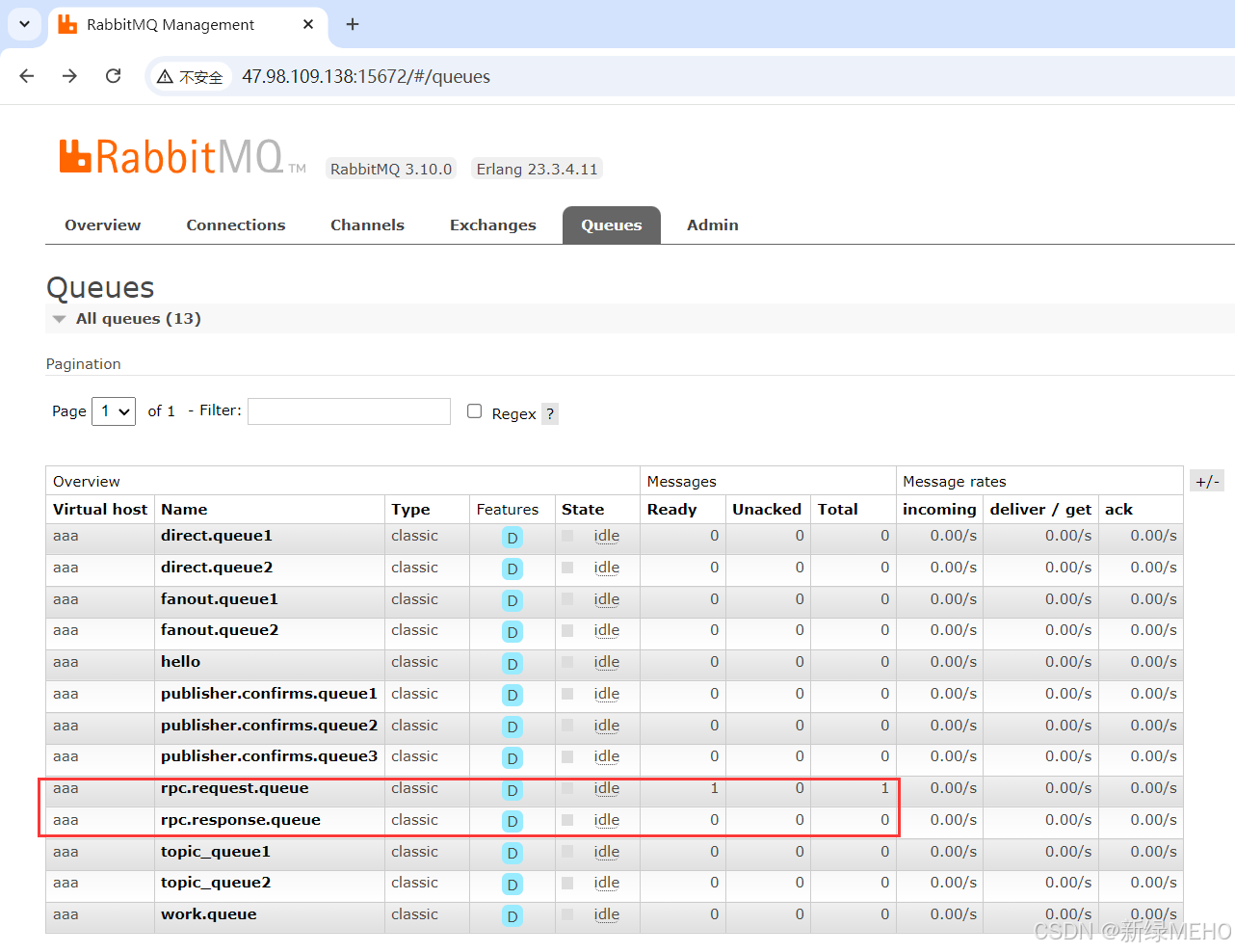Switch to the Exchanges tab
The image size is (1235, 952).
tap(492, 225)
